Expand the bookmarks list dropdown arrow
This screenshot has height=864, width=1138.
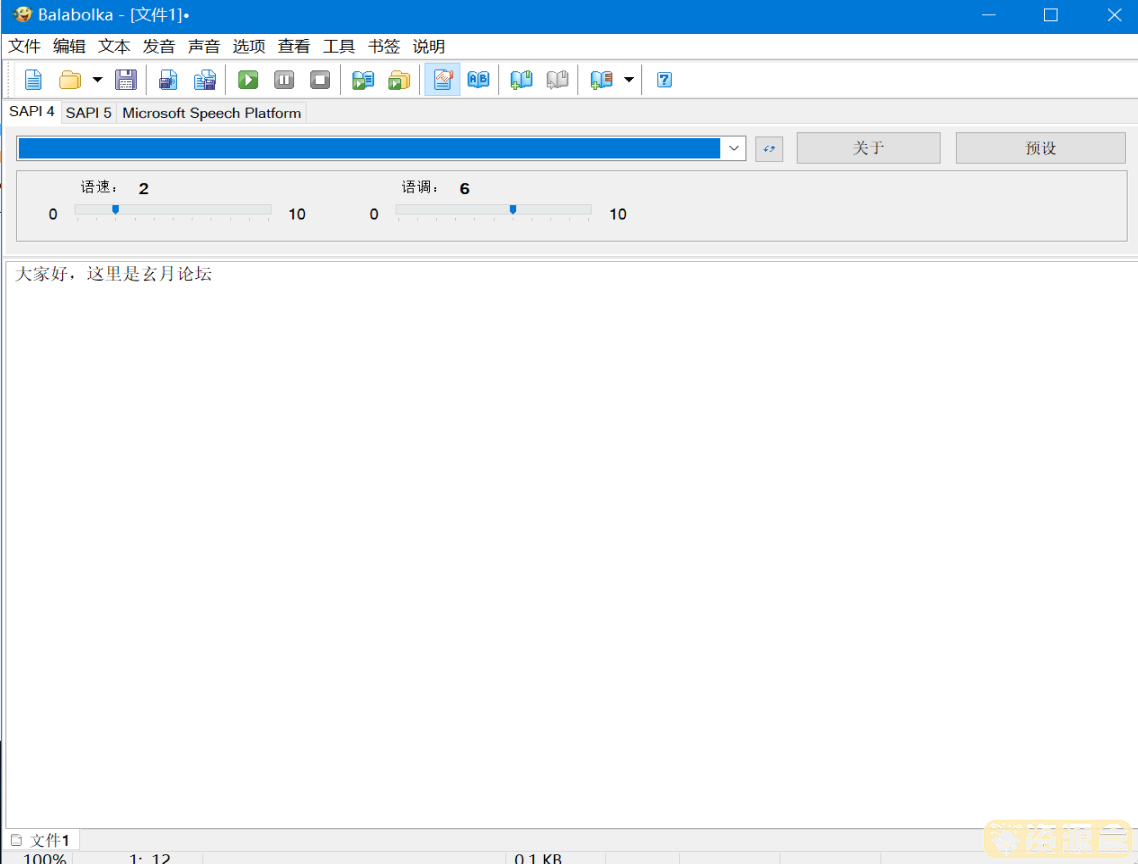629,79
